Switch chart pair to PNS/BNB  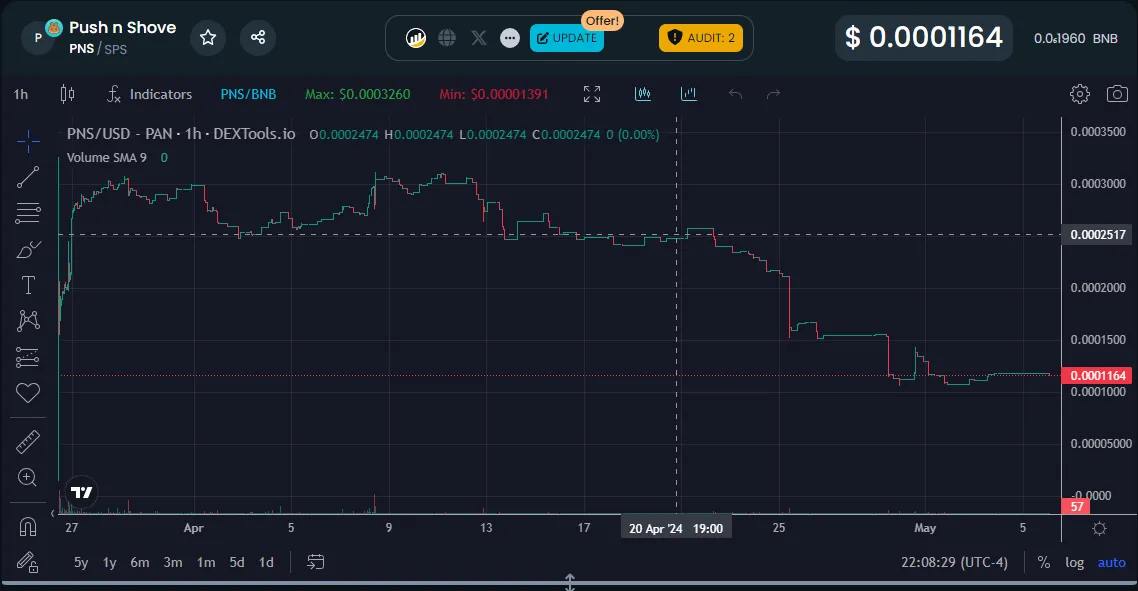248,94
